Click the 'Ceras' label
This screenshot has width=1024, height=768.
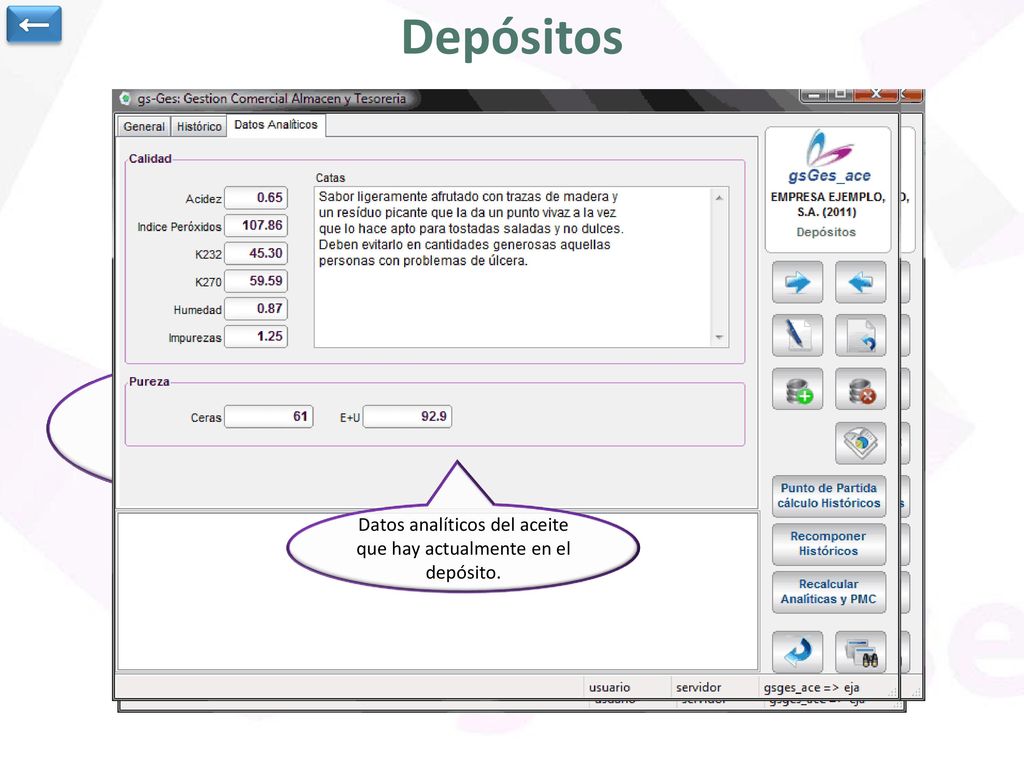(206, 417)
